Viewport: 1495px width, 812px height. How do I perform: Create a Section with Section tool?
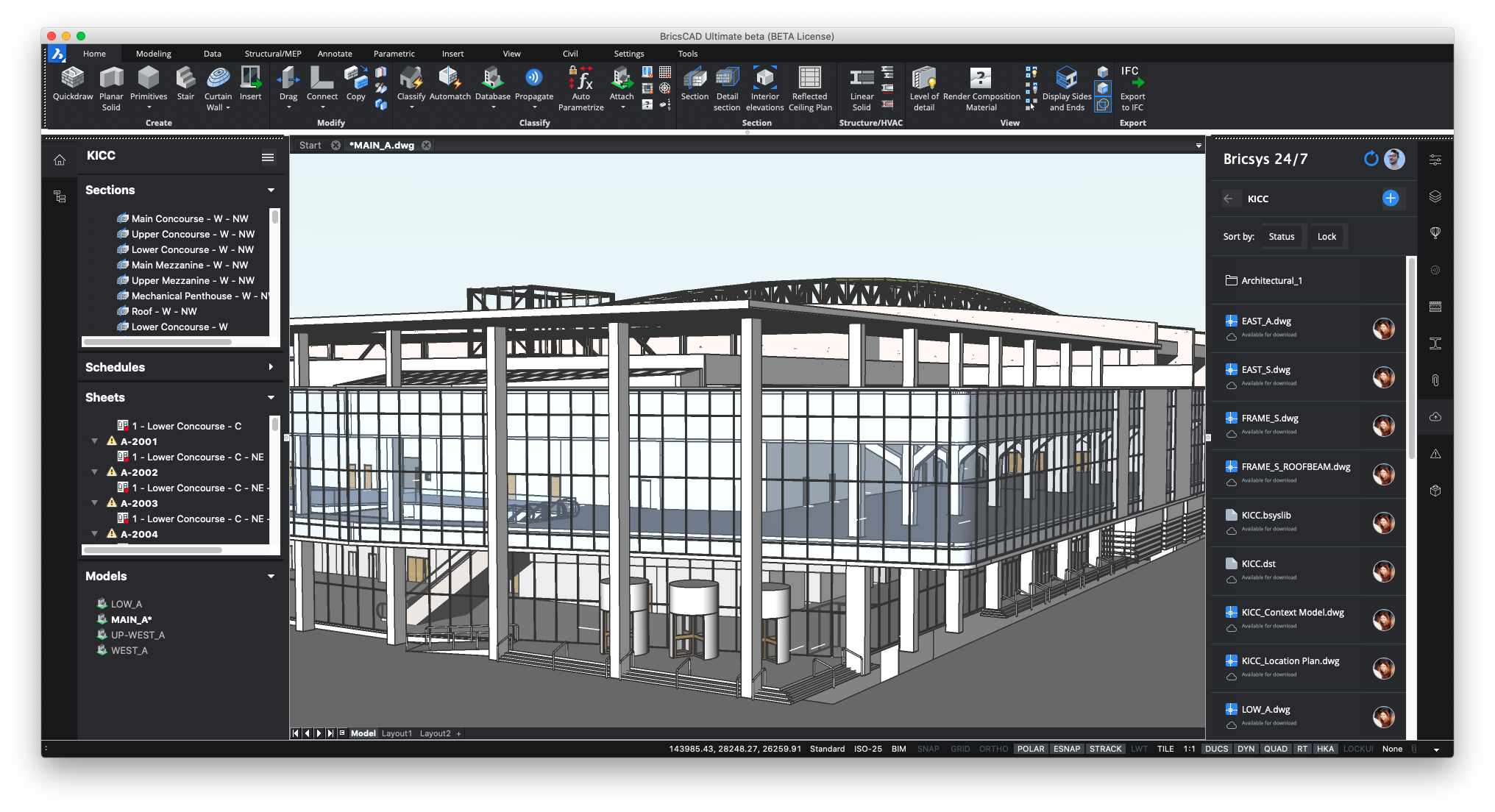pyautogui.click(x=695, y=85)
